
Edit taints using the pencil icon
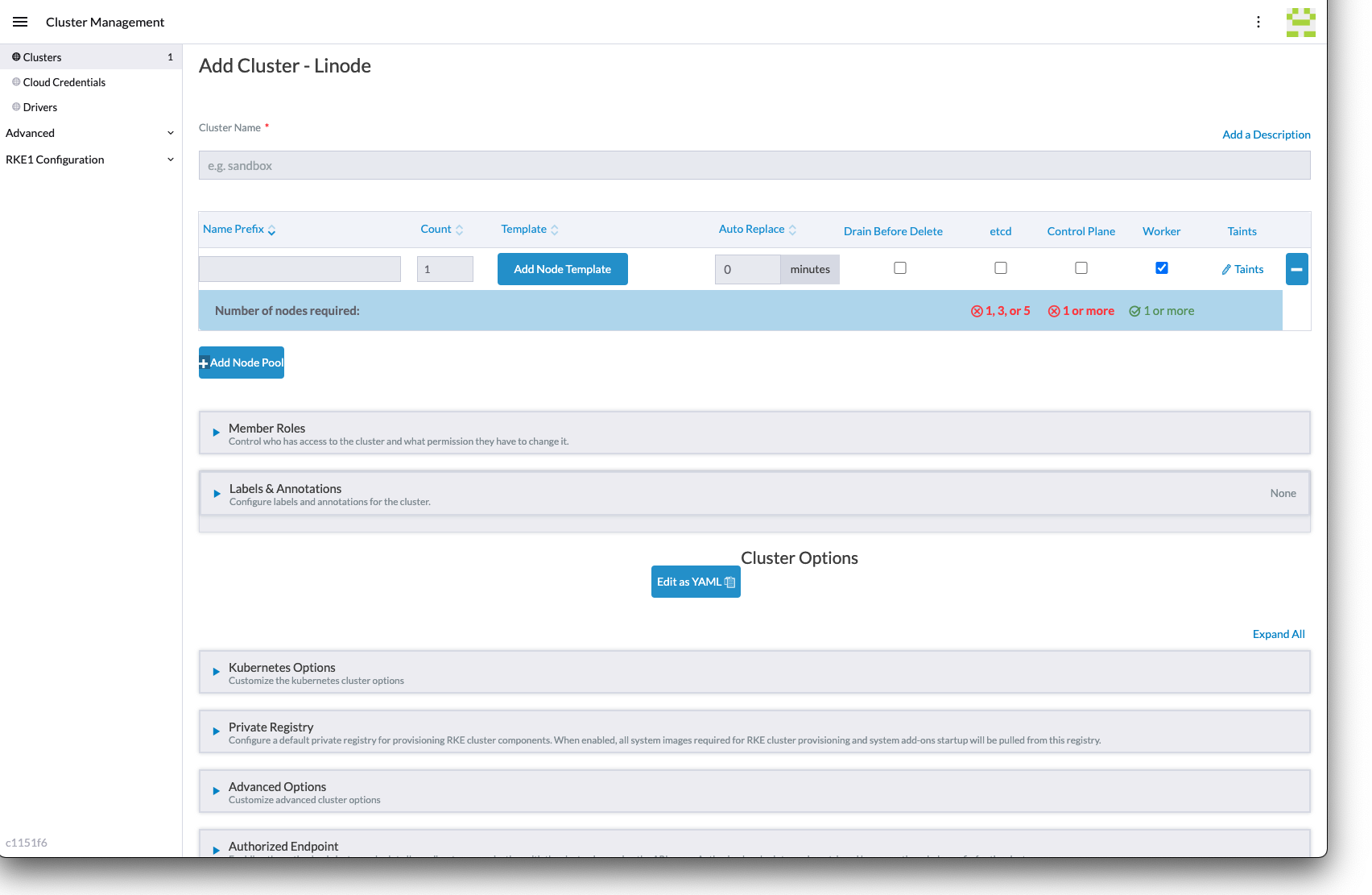coord(1227,269)
